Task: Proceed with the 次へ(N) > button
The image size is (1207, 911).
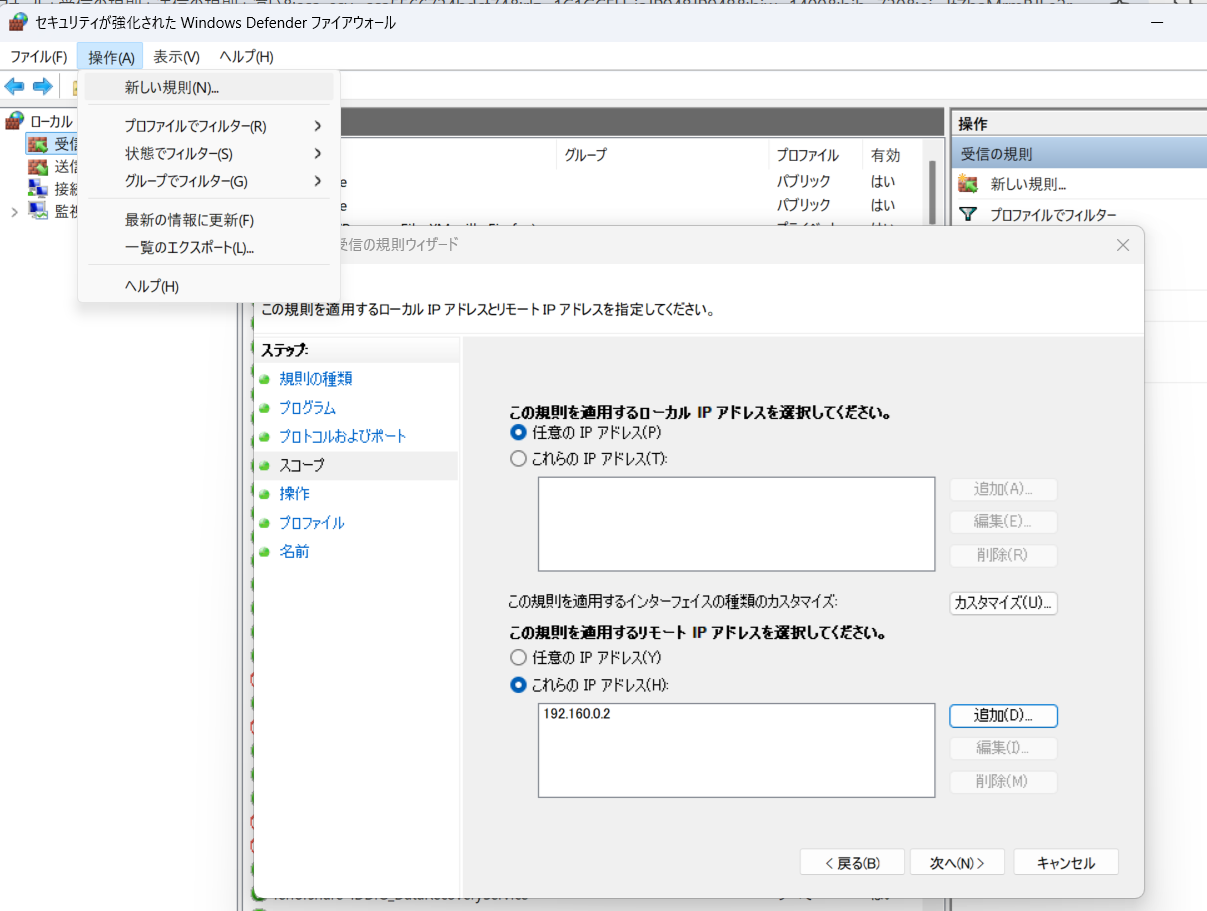Action: (x=958, y=863)
